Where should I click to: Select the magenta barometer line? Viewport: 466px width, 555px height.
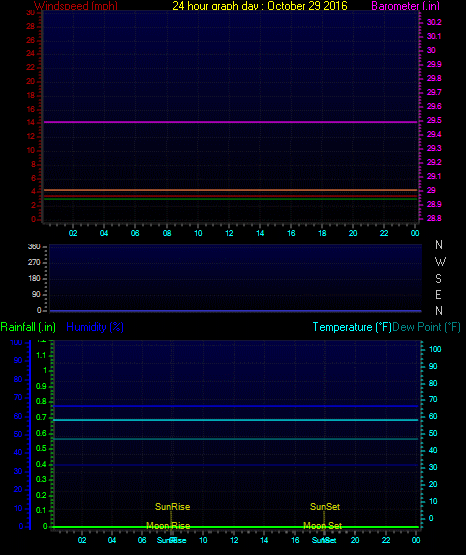click(230, 122)
